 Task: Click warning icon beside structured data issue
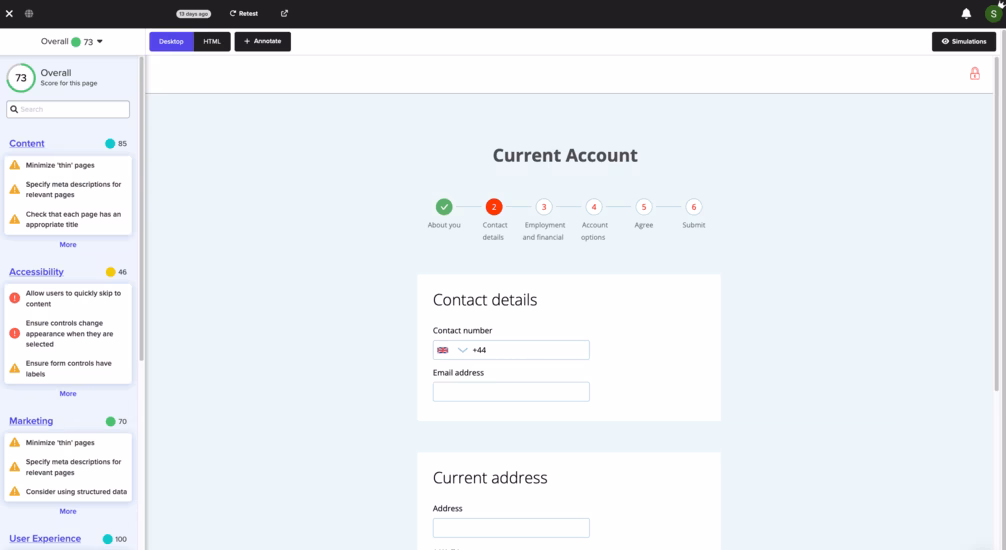15,491
